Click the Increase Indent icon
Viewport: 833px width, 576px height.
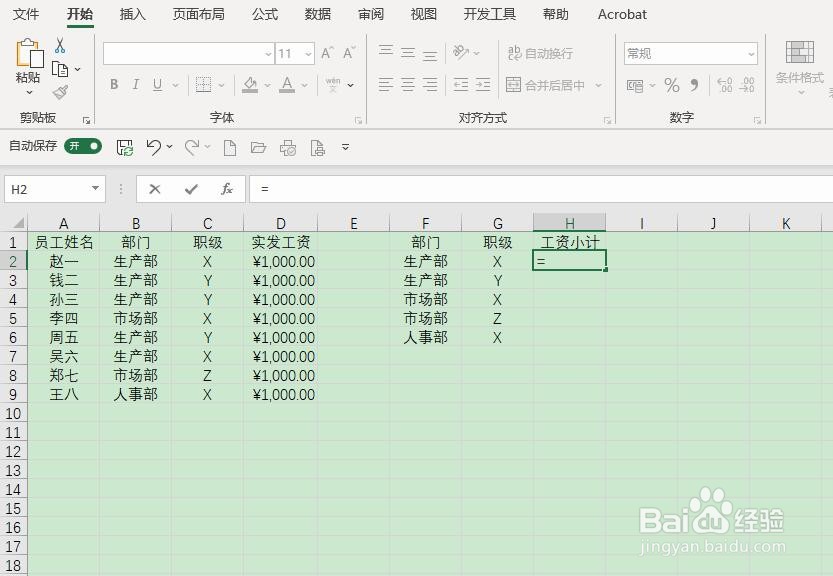tap(482, 84)
